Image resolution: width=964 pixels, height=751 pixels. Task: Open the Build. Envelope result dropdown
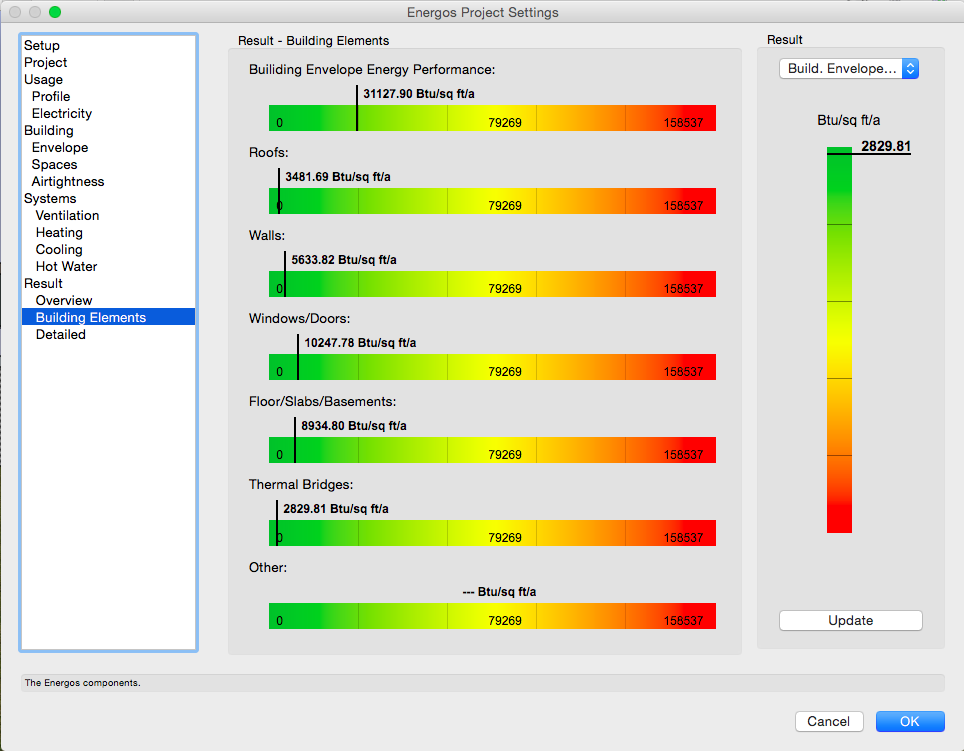click(x=848, y=68)
